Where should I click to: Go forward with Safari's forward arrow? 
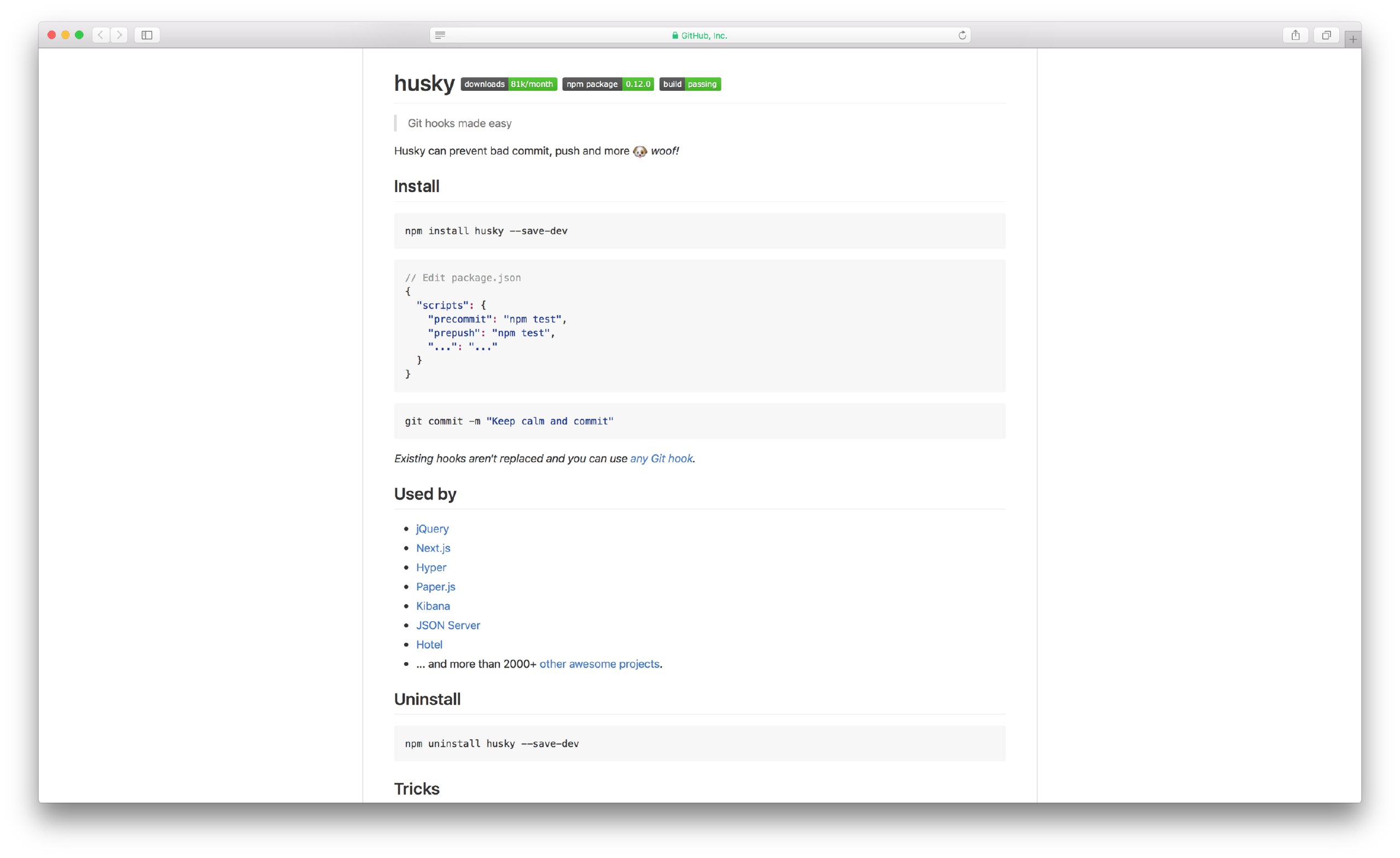[119, 35]
